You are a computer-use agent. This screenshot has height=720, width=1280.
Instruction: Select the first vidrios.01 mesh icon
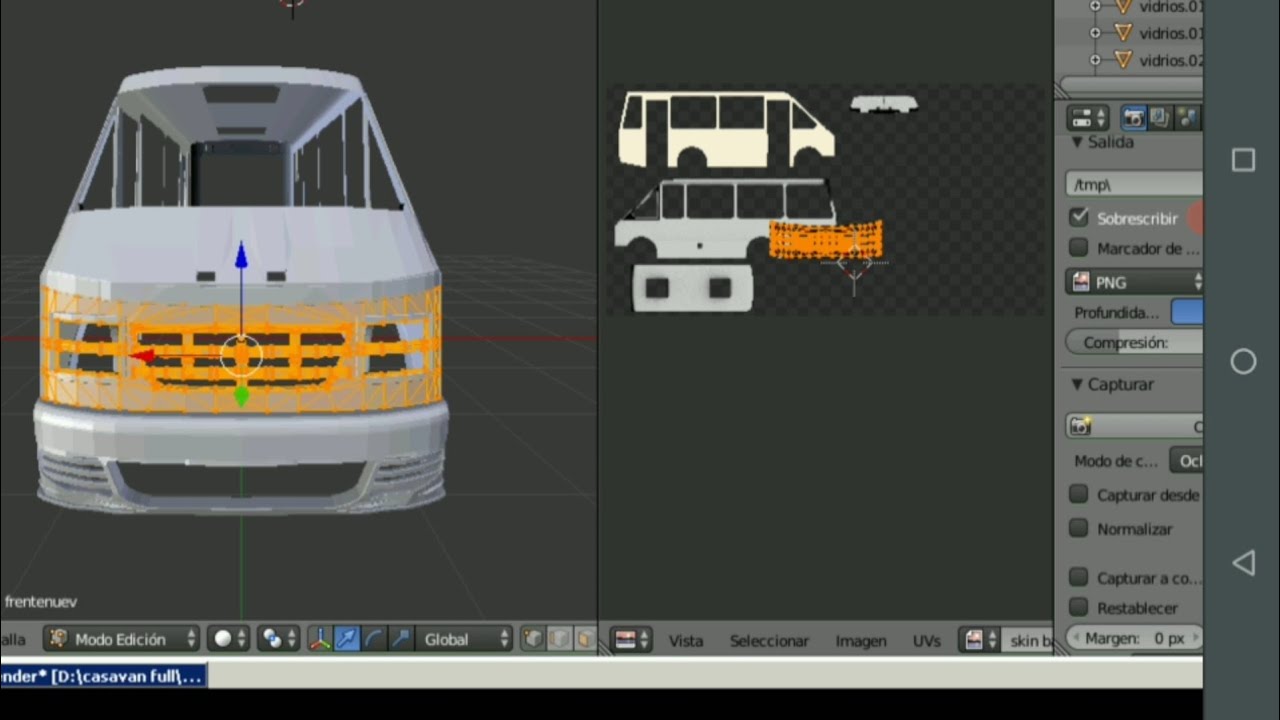click(1123, 6)
